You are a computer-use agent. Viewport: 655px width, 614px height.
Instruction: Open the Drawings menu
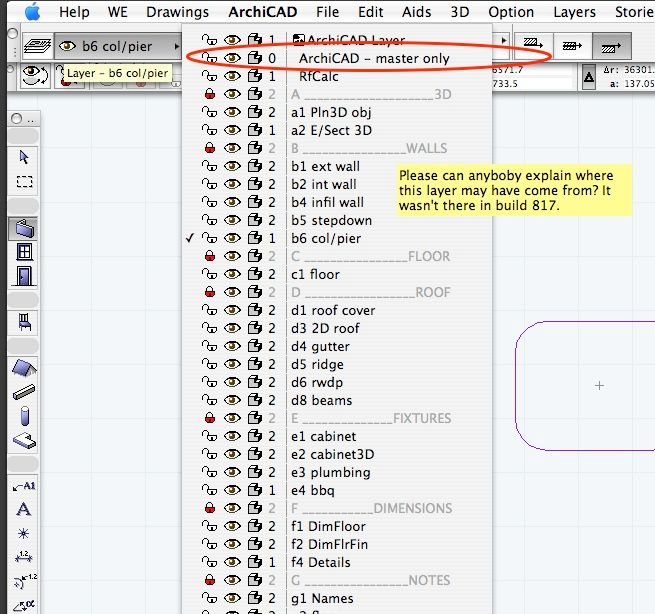click(x=178, y=12)
